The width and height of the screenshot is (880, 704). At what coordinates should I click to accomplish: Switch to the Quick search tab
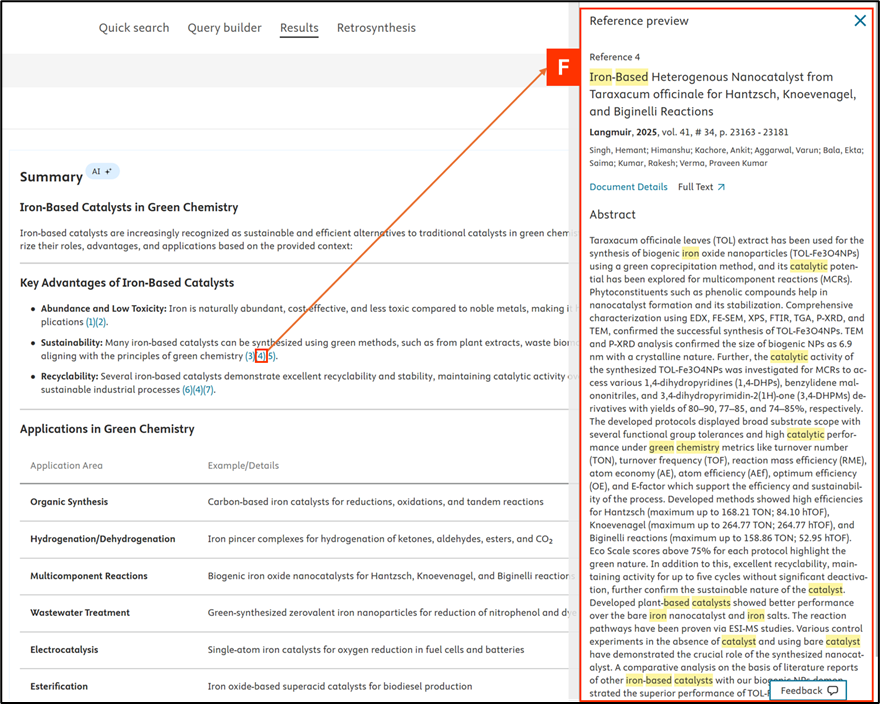pos(134,28)
